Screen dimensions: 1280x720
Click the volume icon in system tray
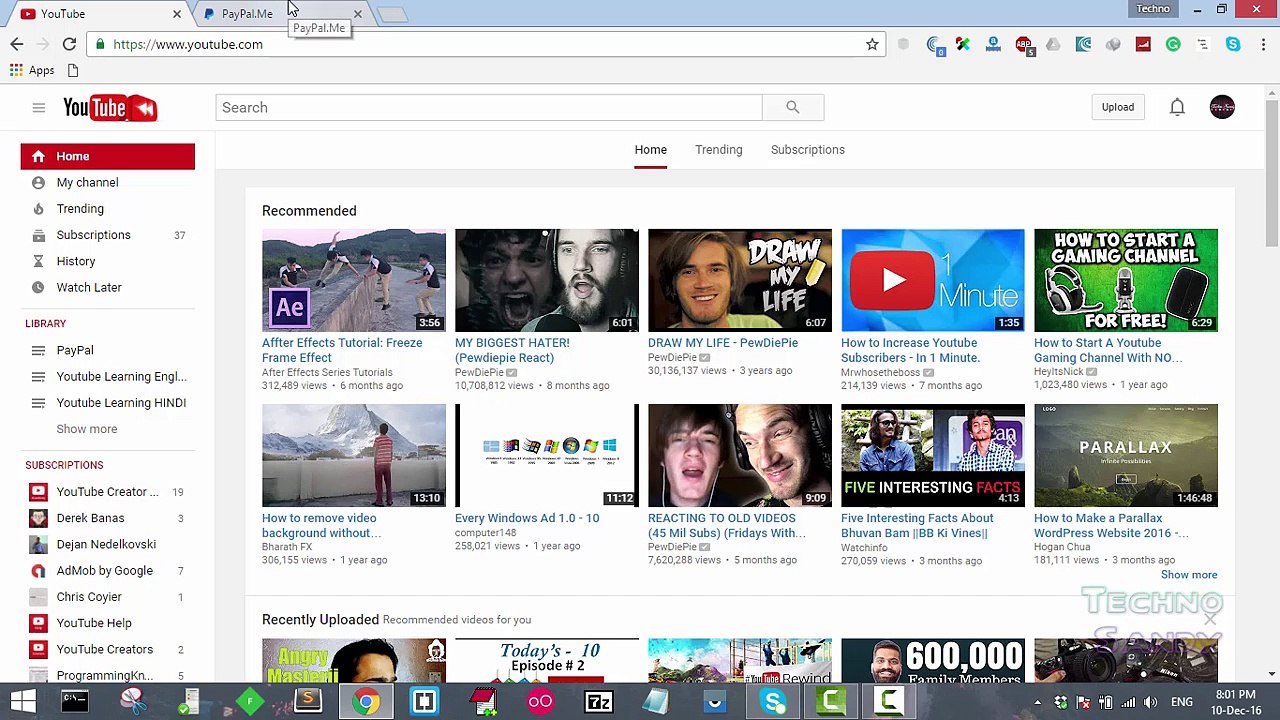[1150, 702]
